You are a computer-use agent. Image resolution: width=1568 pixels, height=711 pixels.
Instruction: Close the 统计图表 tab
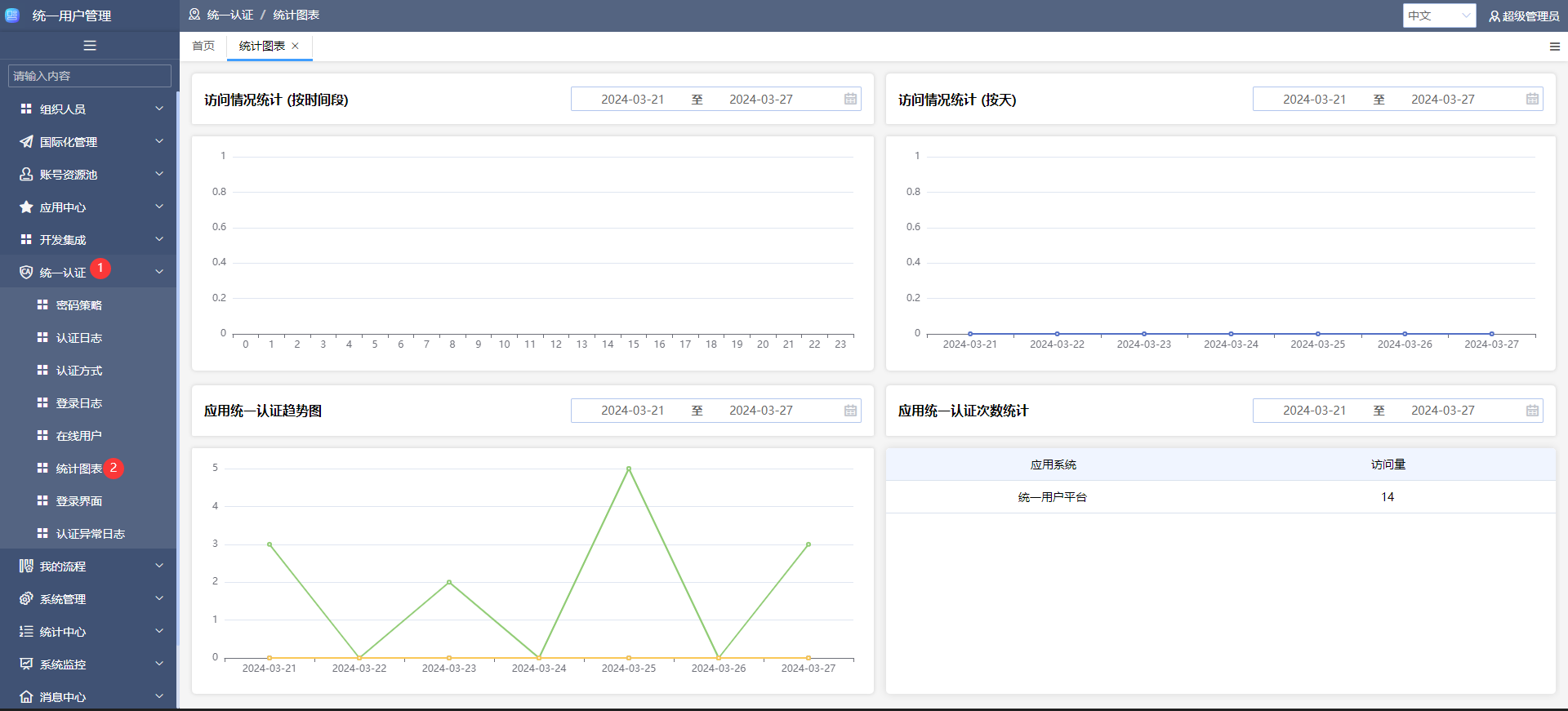pyautogui.click(x=296, y=46)
